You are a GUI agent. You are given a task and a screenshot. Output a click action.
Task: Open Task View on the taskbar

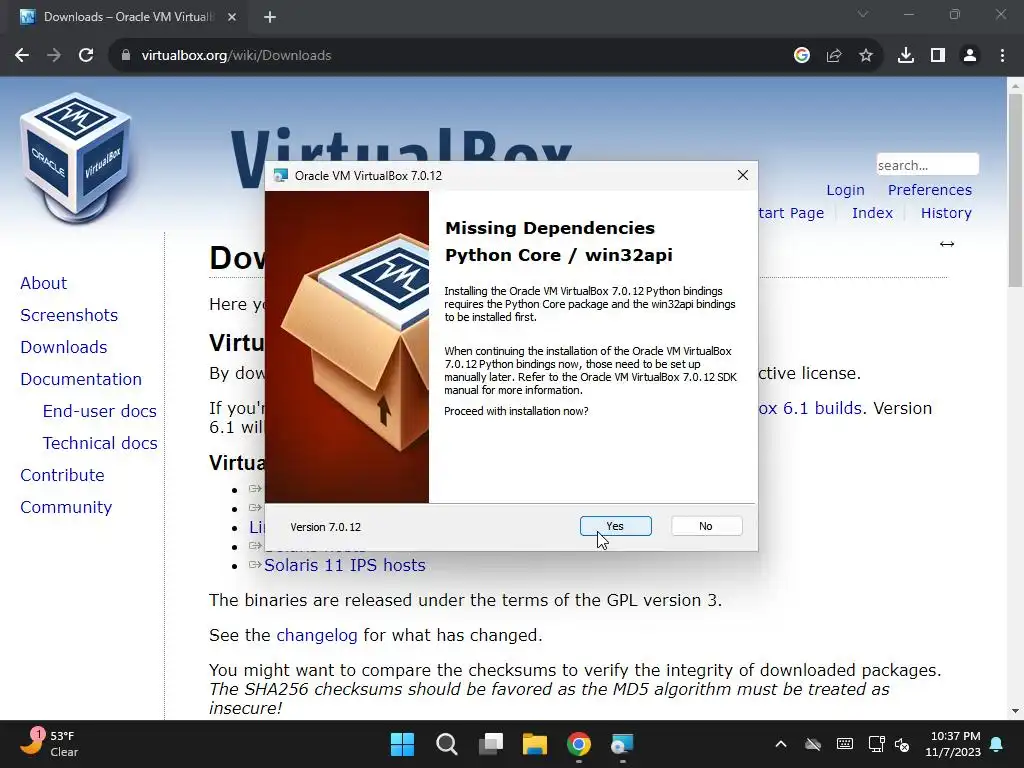(490, 744)
